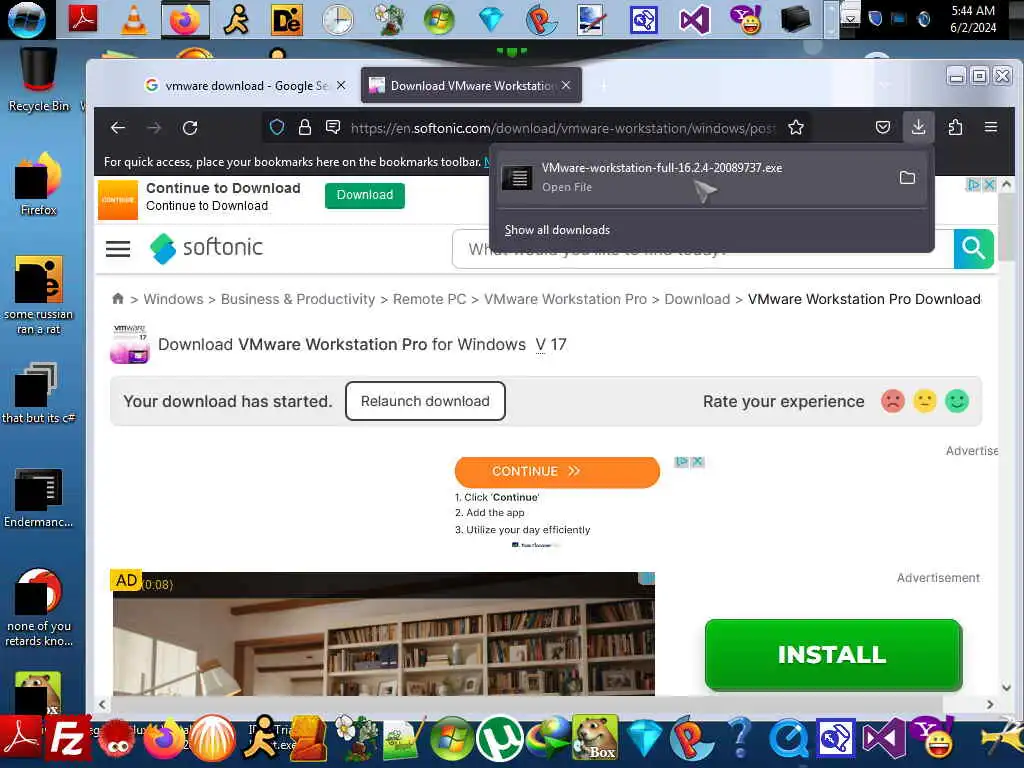Click the orange CONTINUE ad button
This screenshot has height=768, width=1024.
557,472
